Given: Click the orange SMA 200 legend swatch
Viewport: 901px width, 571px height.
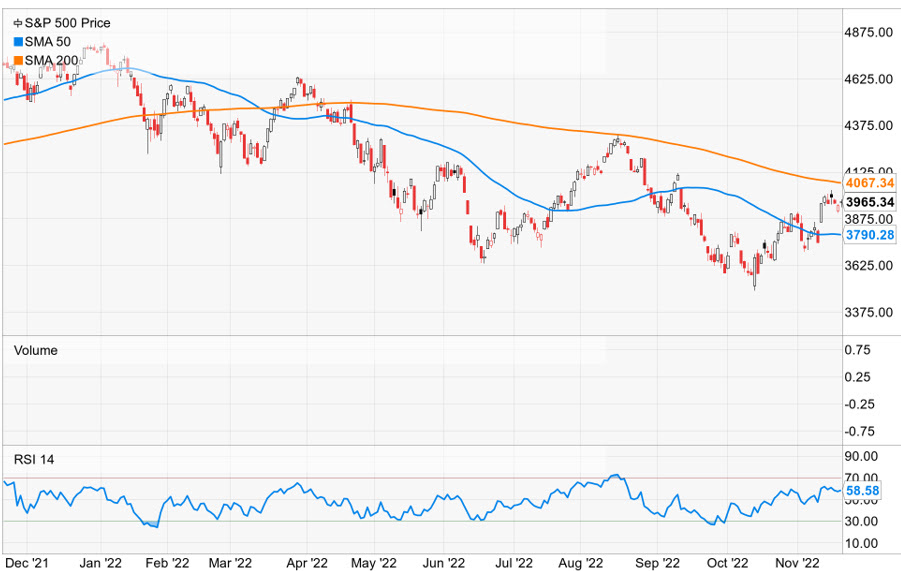Looking at the screenshot, I should tap(18, 60).
